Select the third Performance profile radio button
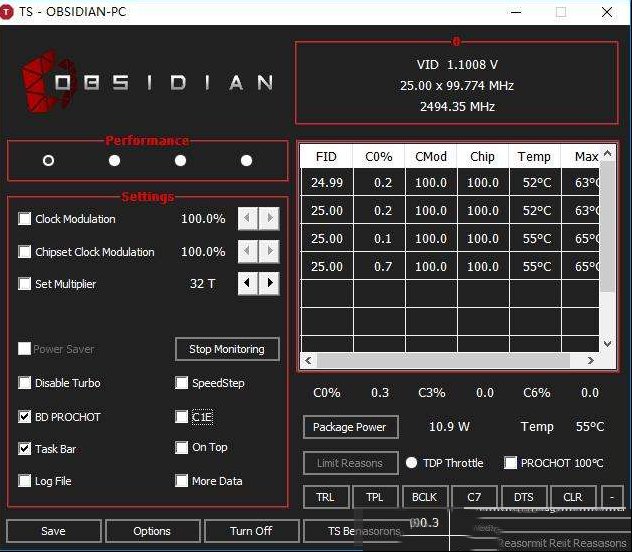The height and width of the screenshot is (552, 632). point(181,161)
